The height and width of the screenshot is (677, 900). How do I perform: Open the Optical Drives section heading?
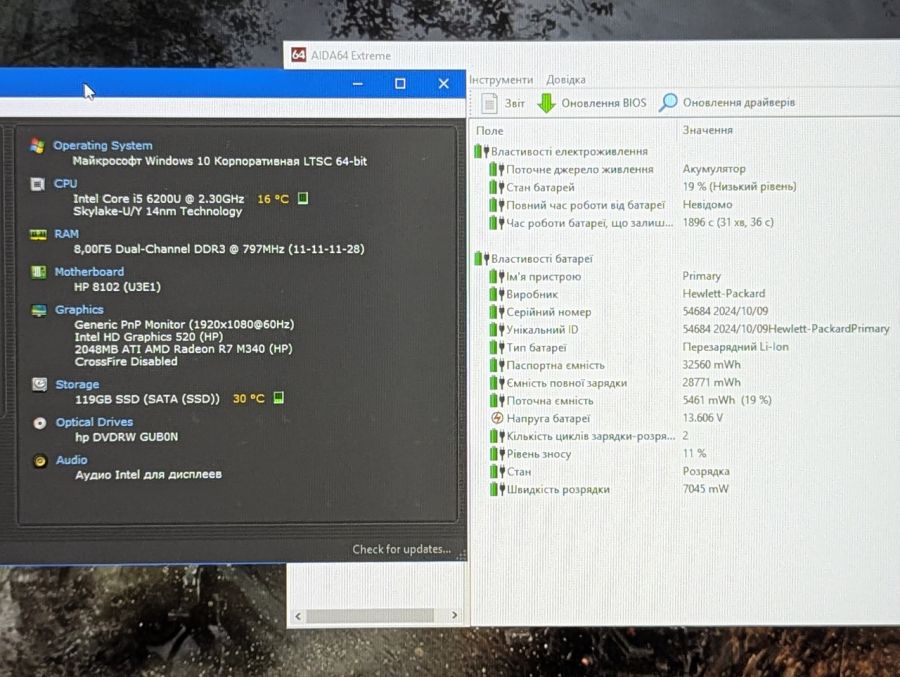click(x=94, y=423)
